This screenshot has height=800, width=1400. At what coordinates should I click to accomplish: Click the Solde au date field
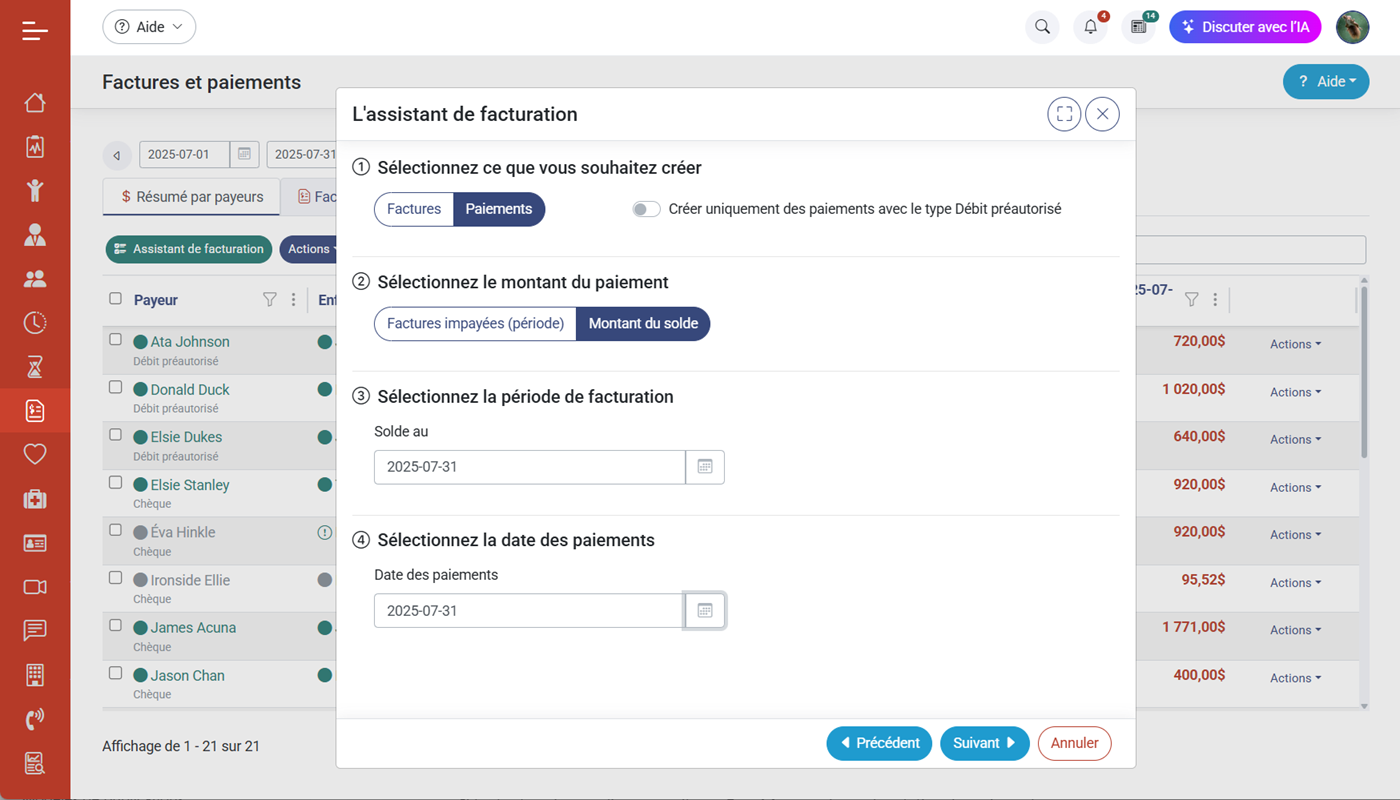pyautogui.click(x=529, y=467)
